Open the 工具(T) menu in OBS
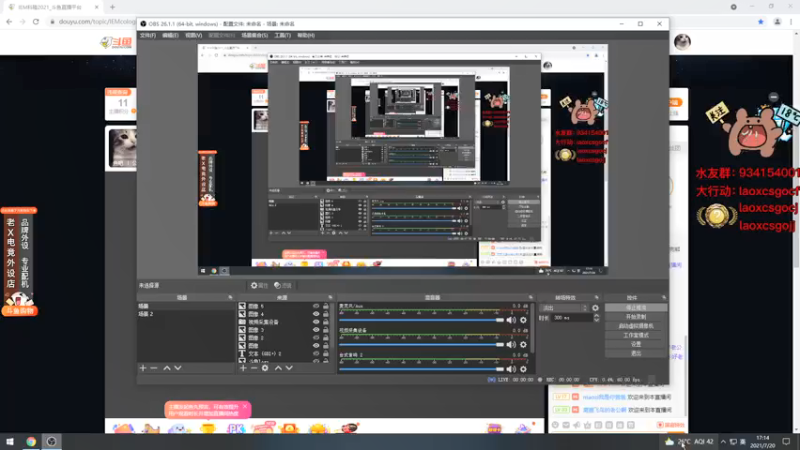 pos(282,35)
